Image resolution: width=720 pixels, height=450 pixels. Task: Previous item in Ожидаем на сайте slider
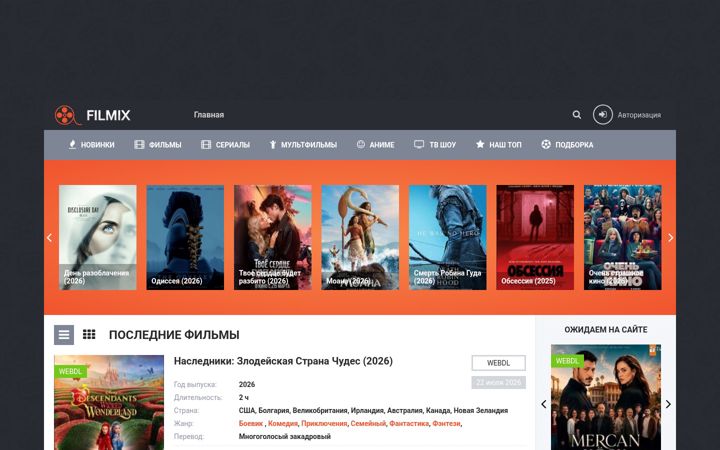coord(544,404)
